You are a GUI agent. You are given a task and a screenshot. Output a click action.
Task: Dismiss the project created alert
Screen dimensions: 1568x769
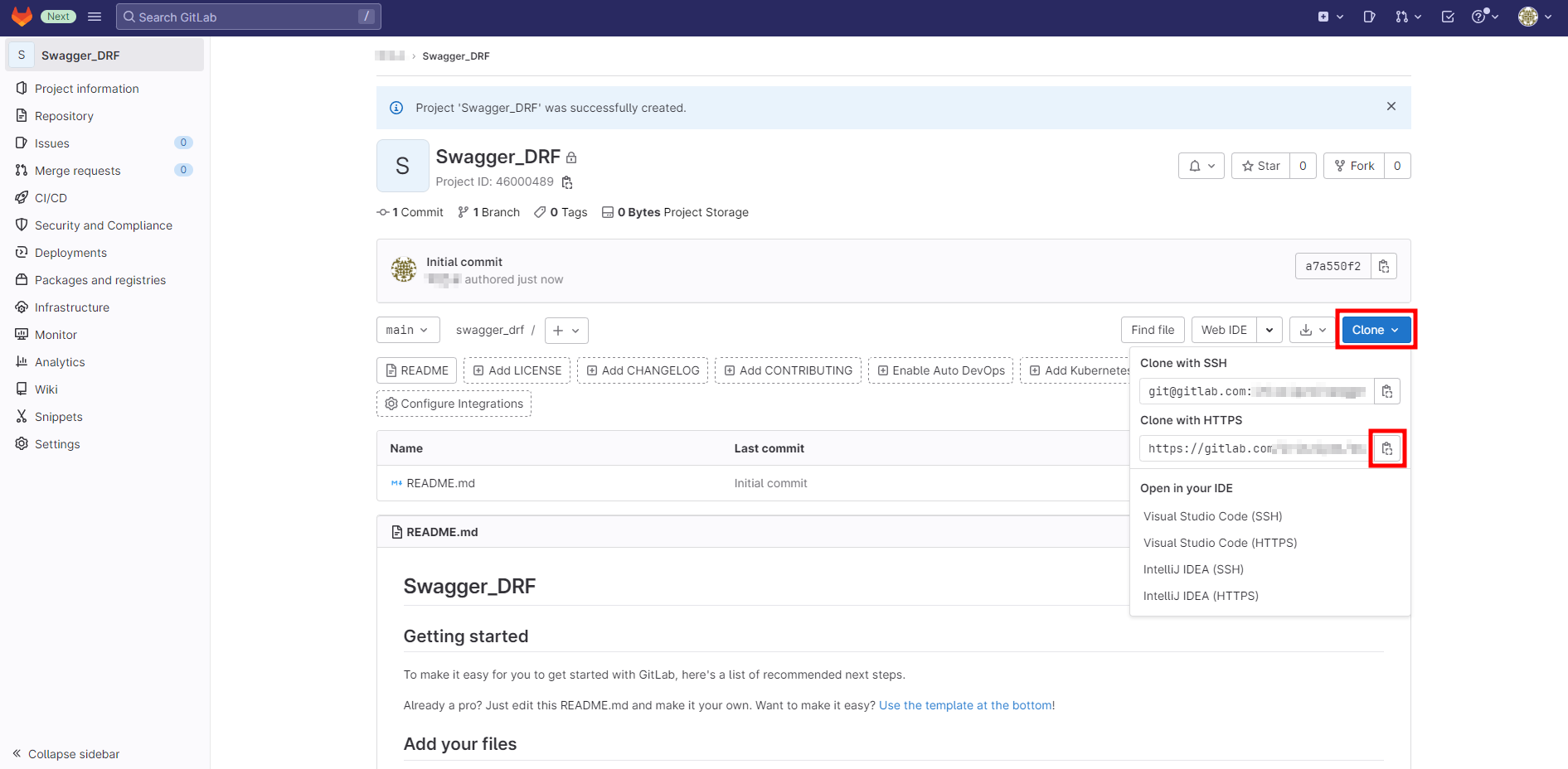(x=1391, y=106)
